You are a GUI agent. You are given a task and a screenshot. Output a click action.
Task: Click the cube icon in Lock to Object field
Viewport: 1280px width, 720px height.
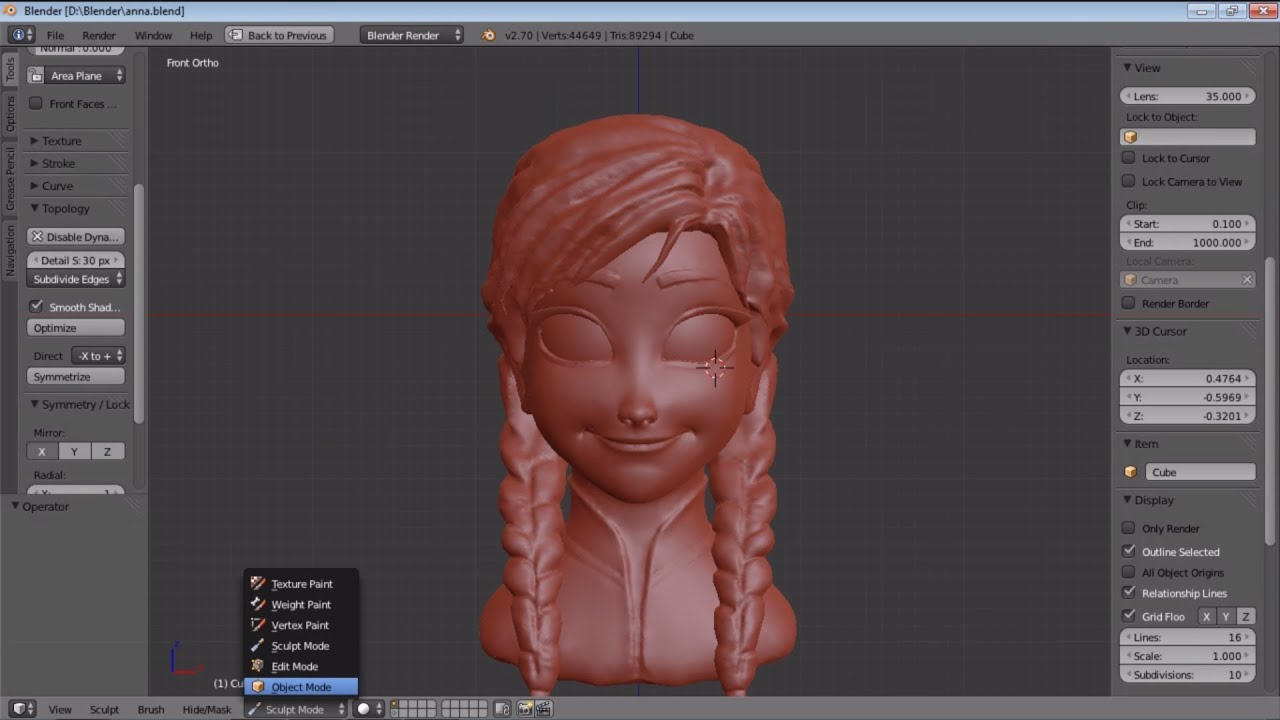[x=1131, y=137]
